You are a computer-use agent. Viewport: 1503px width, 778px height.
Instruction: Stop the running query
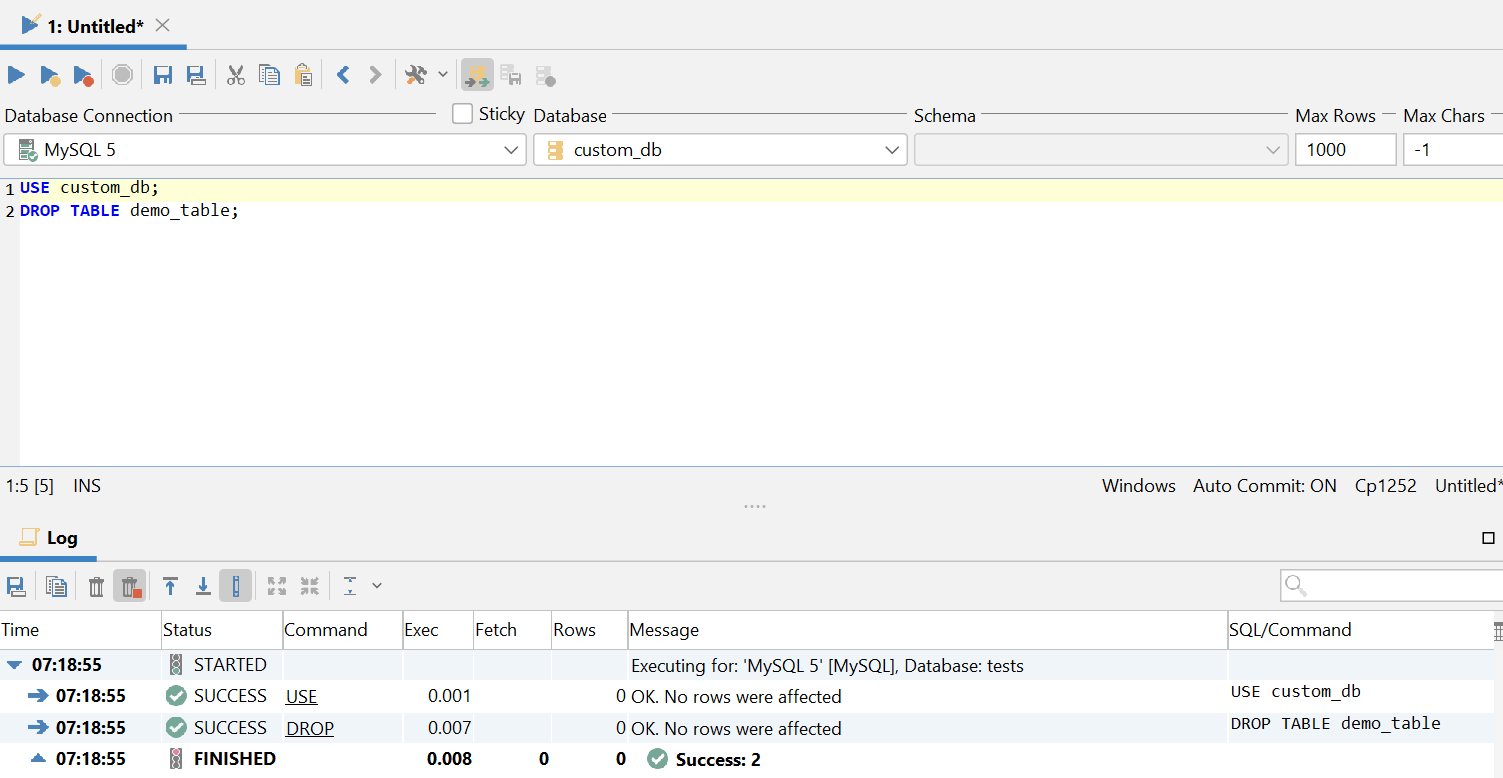pos(122,74)
